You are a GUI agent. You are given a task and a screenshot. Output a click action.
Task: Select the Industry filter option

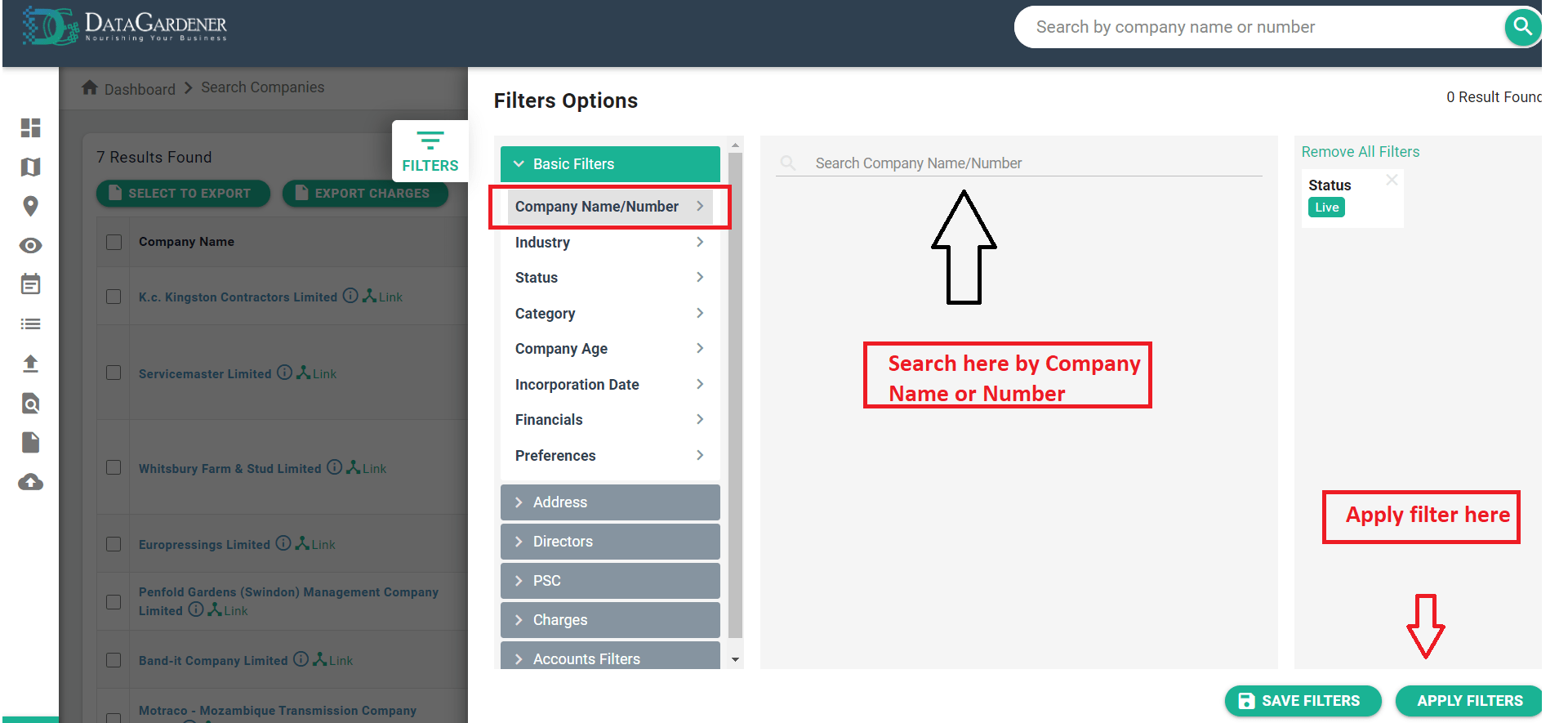tap(609, 243)
